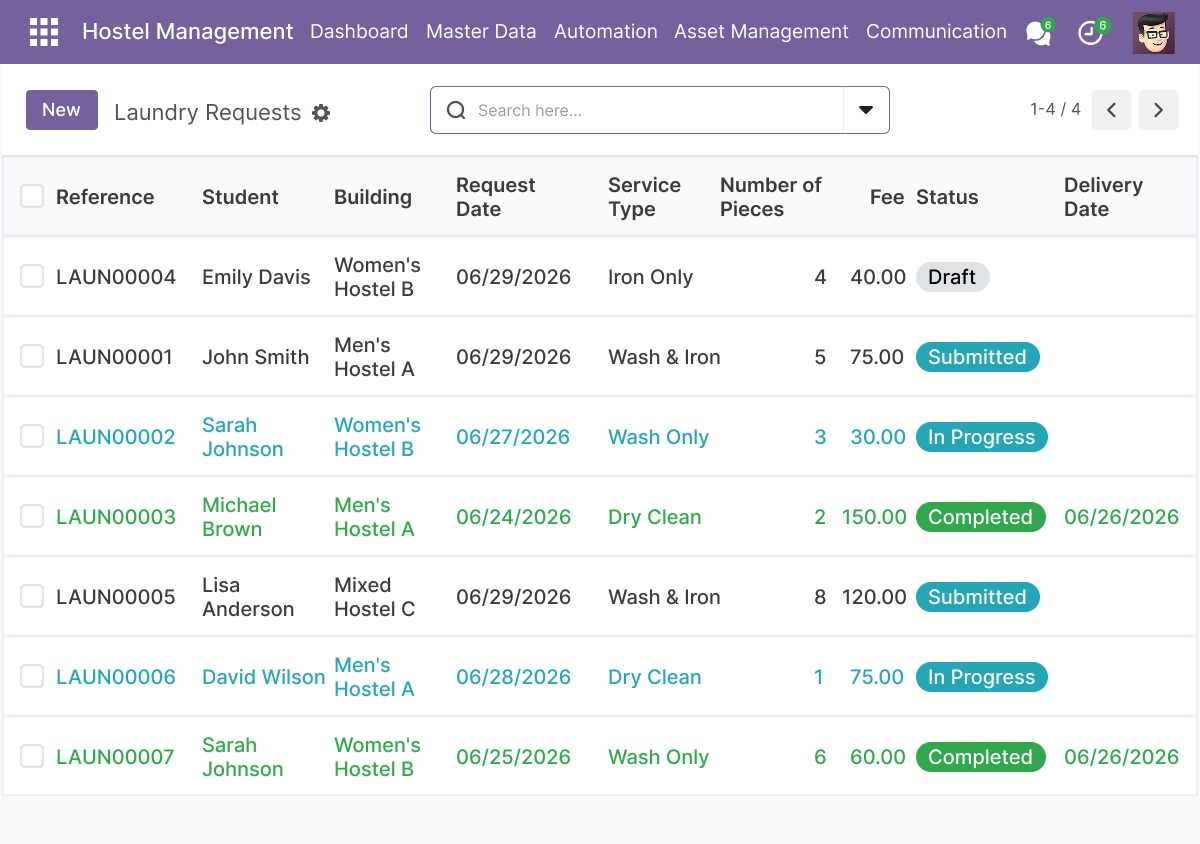Click request date 06/28/2026
The width and height of the screenshot is (1200, 844).
pyautogui.click(x=513, y=677)
